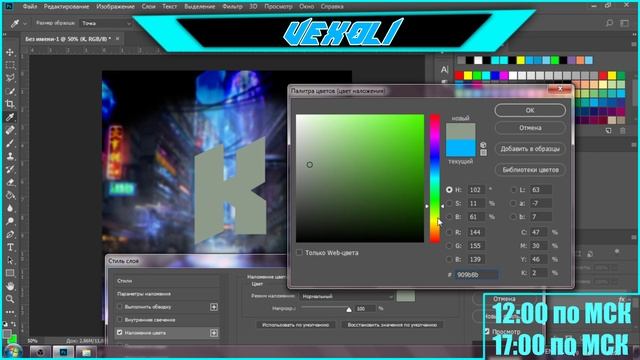Select the L lightness radio button
This screenshot has height=360, width=640.
[x=513, y=190]
